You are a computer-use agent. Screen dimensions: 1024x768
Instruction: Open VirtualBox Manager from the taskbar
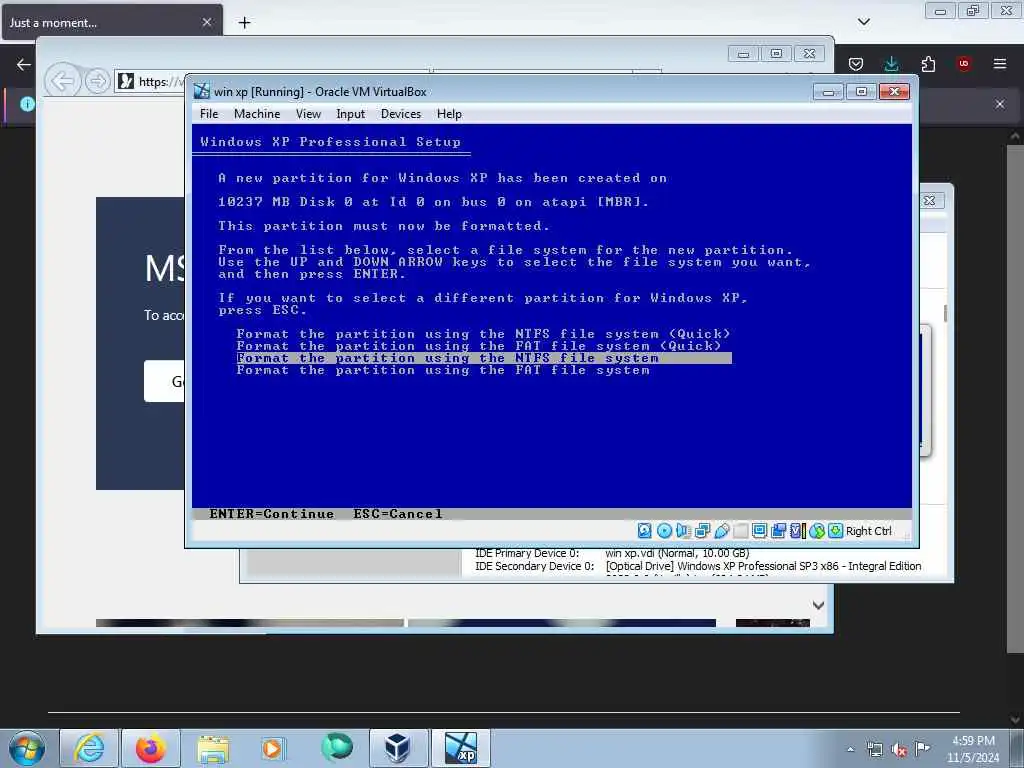(x=397, y=748)
